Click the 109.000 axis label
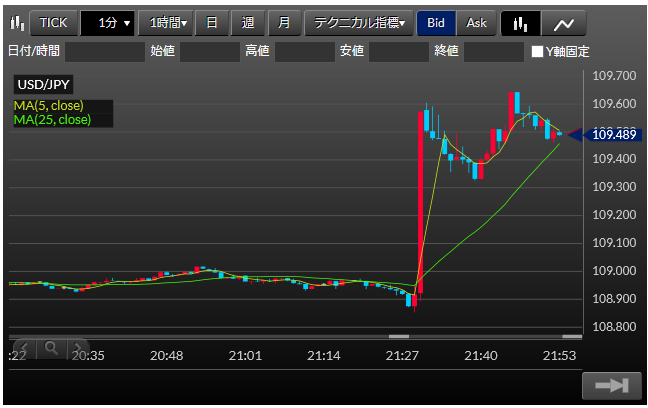Viewport: 648px width, 408px height. [614, 271]
